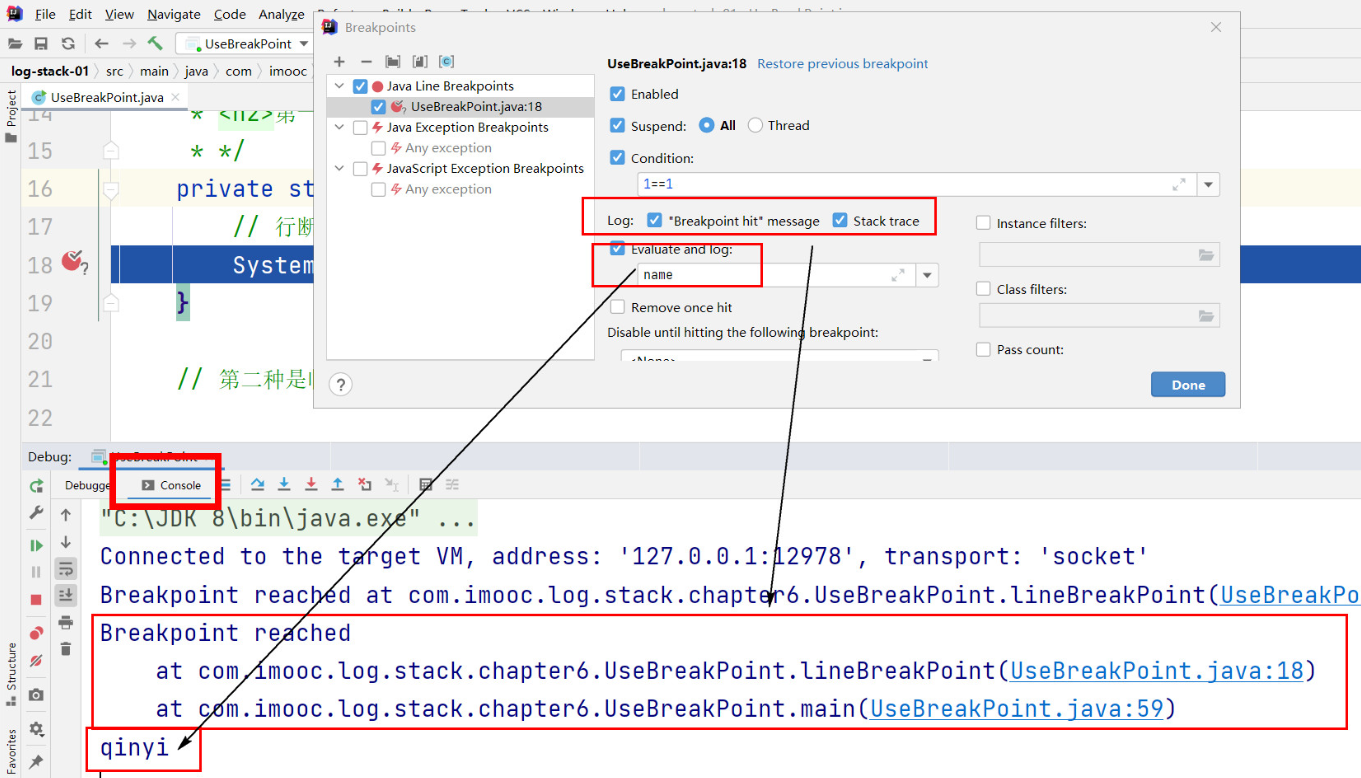1361x778 pixels.
Task: Add a breakpoint with the plus icon
Action: pos(339,62)
